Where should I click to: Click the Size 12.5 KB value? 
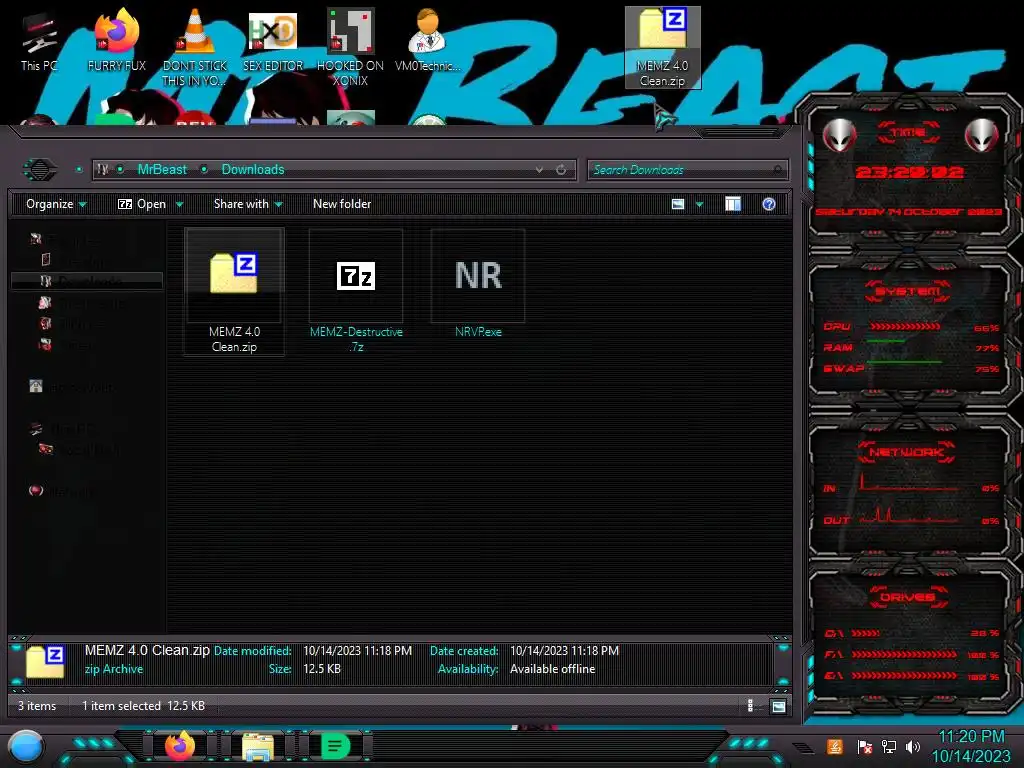(x=322, y=669)
